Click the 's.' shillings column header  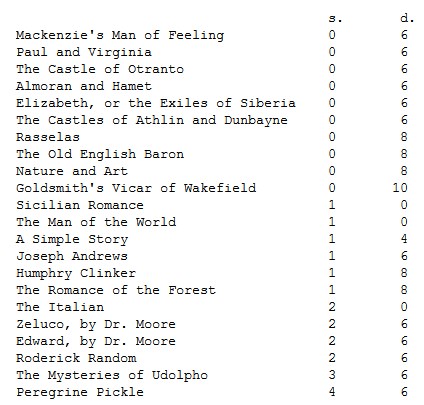[x=335, y=19]
